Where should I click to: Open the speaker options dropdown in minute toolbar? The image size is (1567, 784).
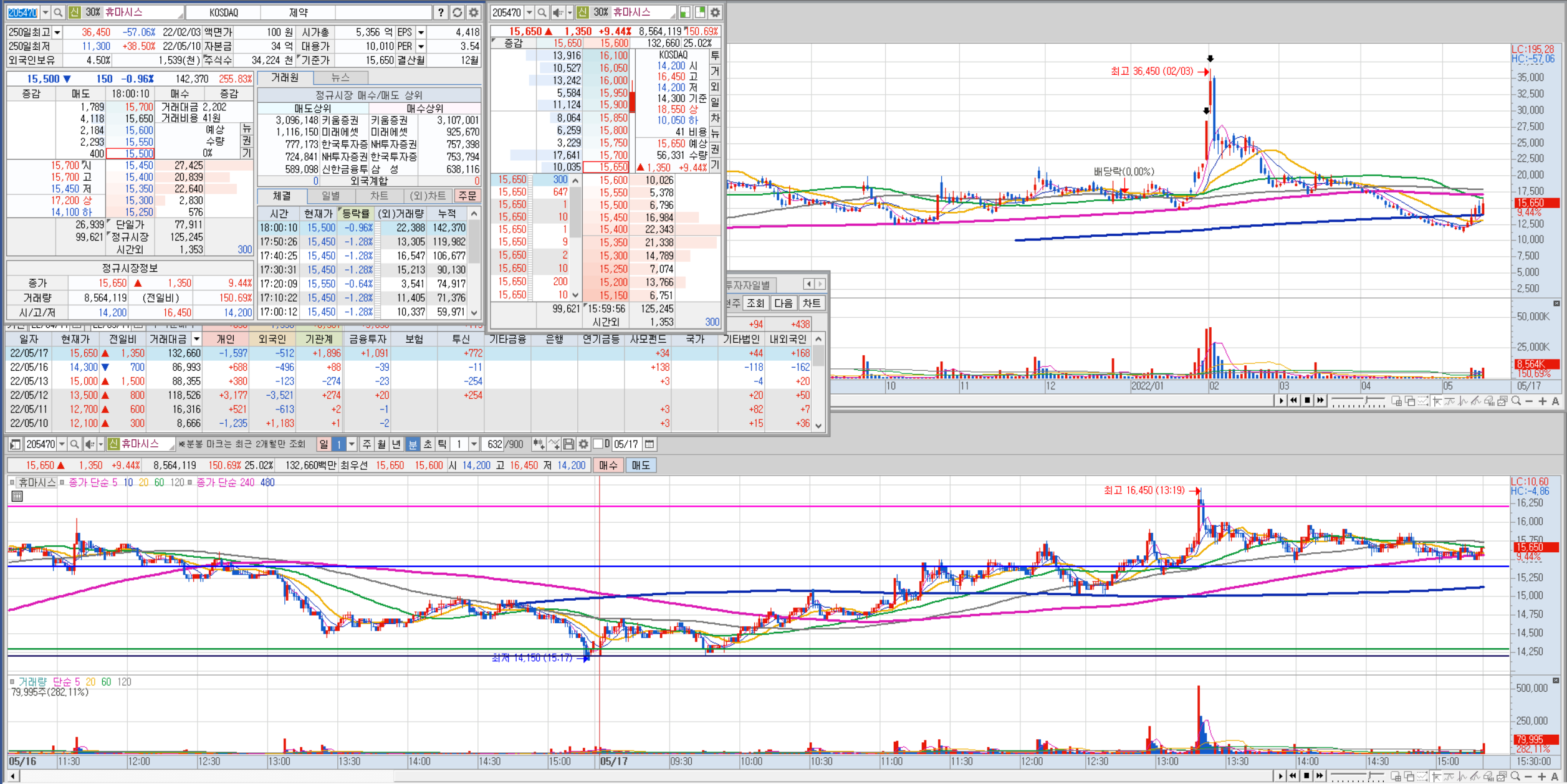coord(100,444)
